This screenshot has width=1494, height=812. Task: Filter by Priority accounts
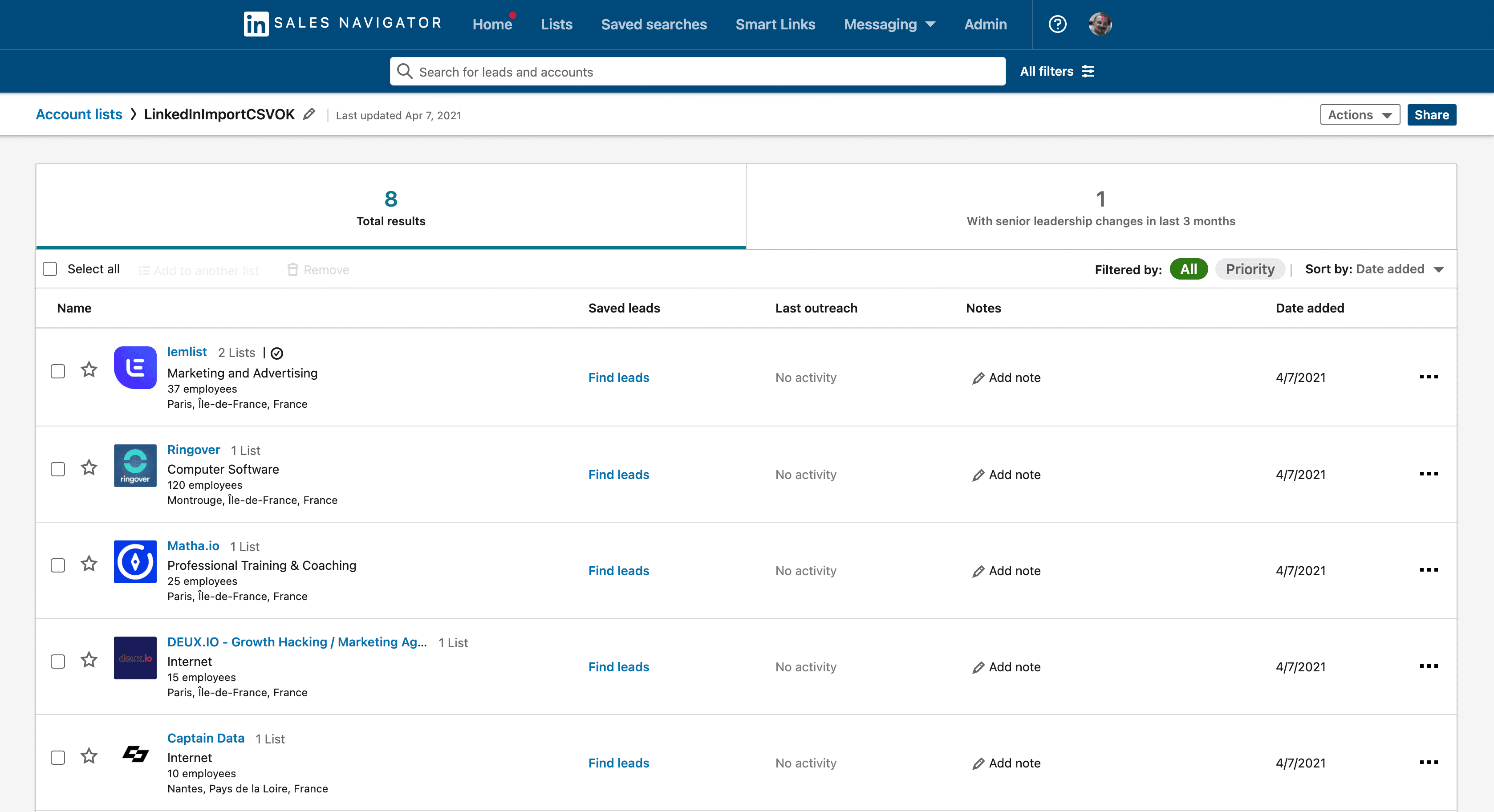1250,269
